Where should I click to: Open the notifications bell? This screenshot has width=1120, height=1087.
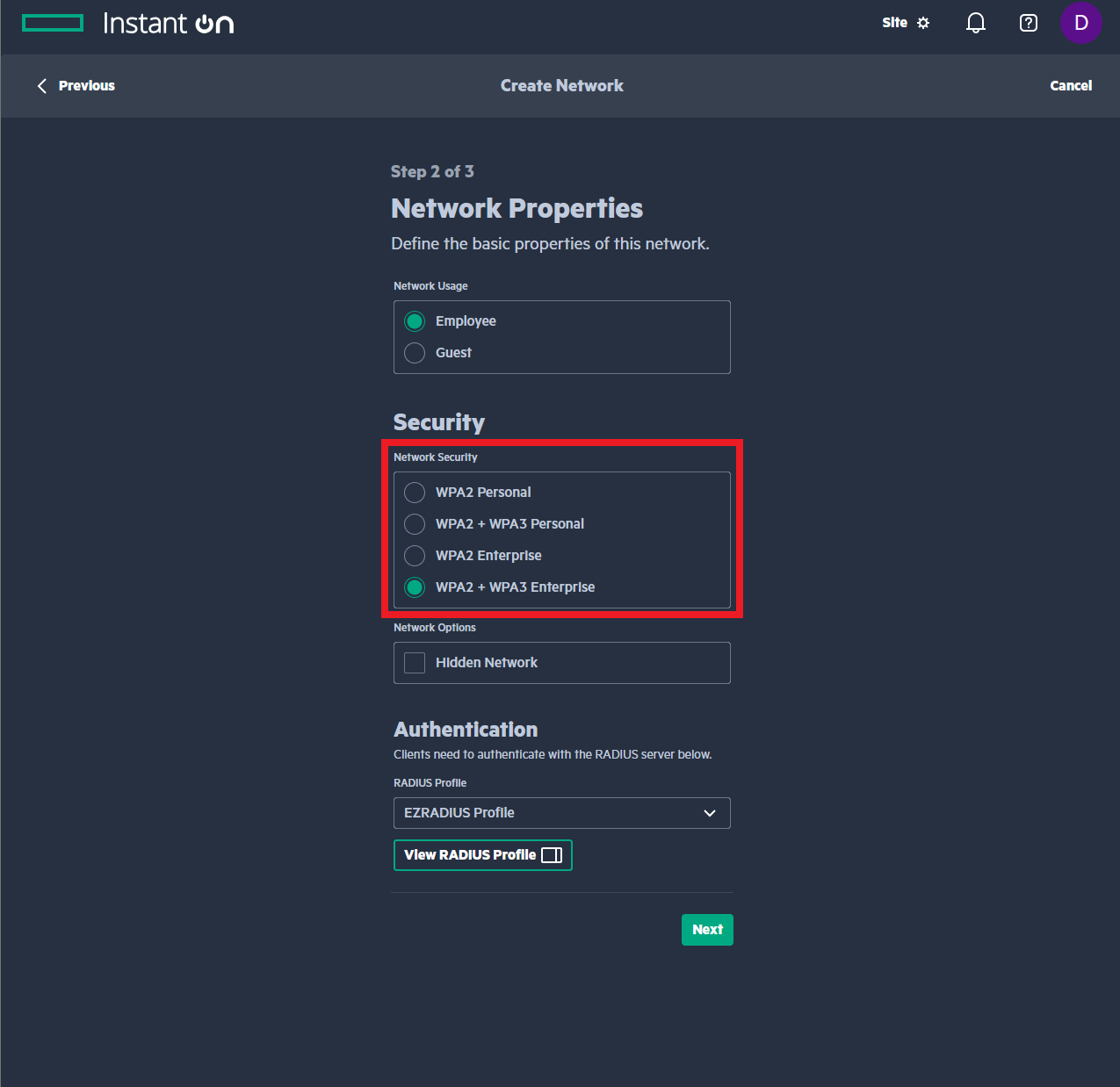[x=976, y=23]
